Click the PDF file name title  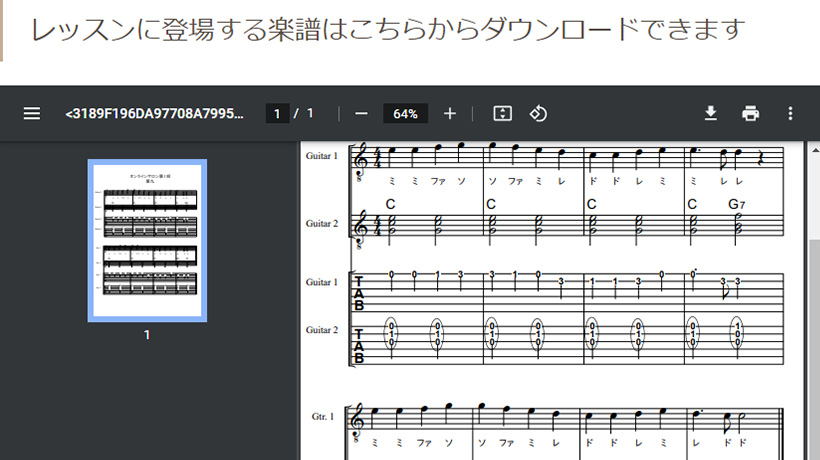pos(154,114)
